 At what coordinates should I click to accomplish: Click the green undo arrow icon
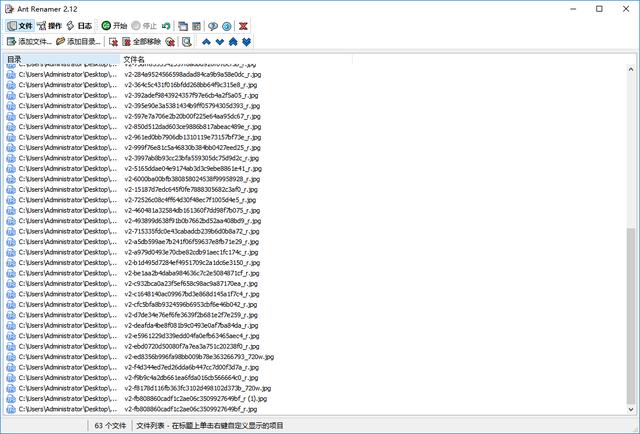166,26
